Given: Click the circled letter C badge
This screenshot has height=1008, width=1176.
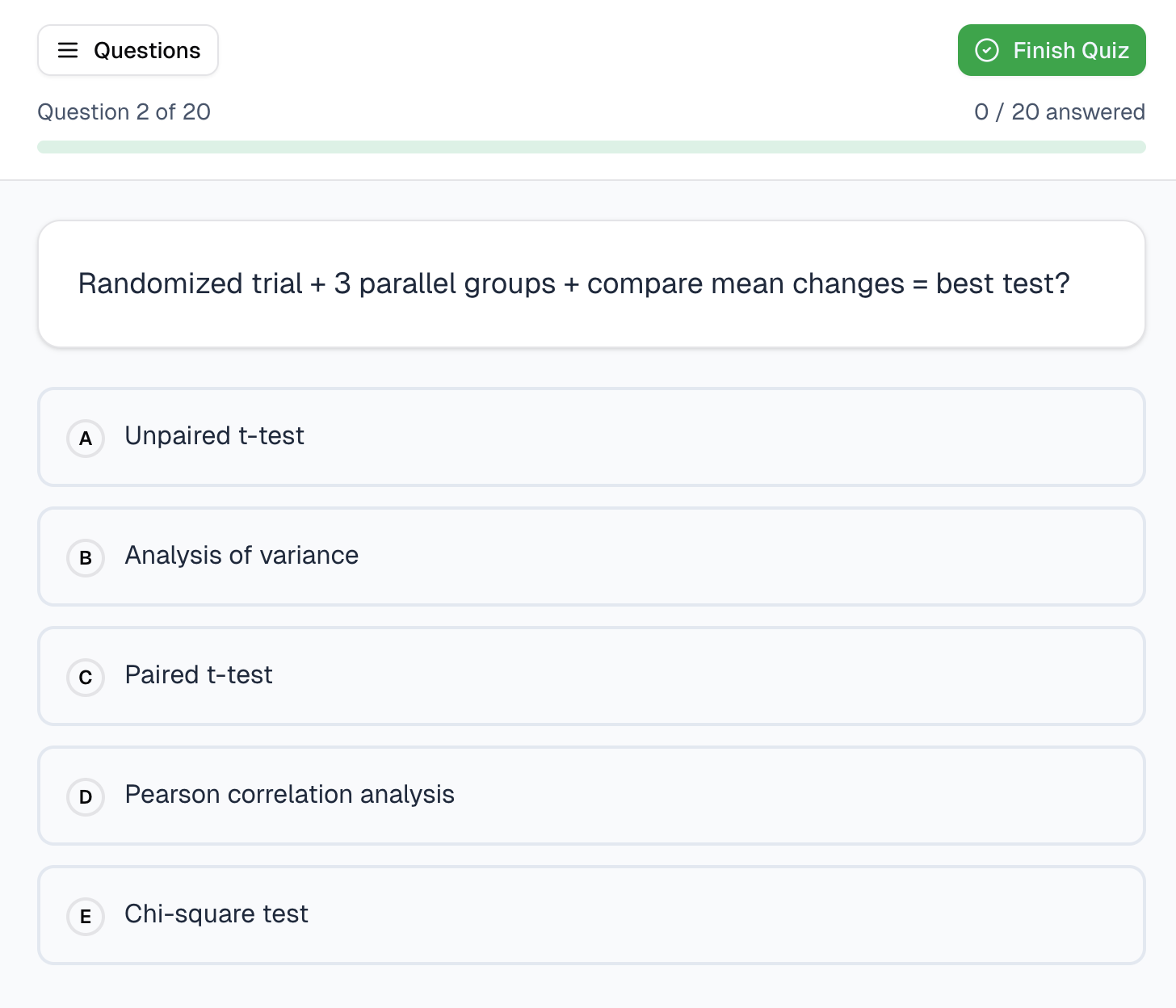Looking at the screenshot, I should (x=85, y=678).
